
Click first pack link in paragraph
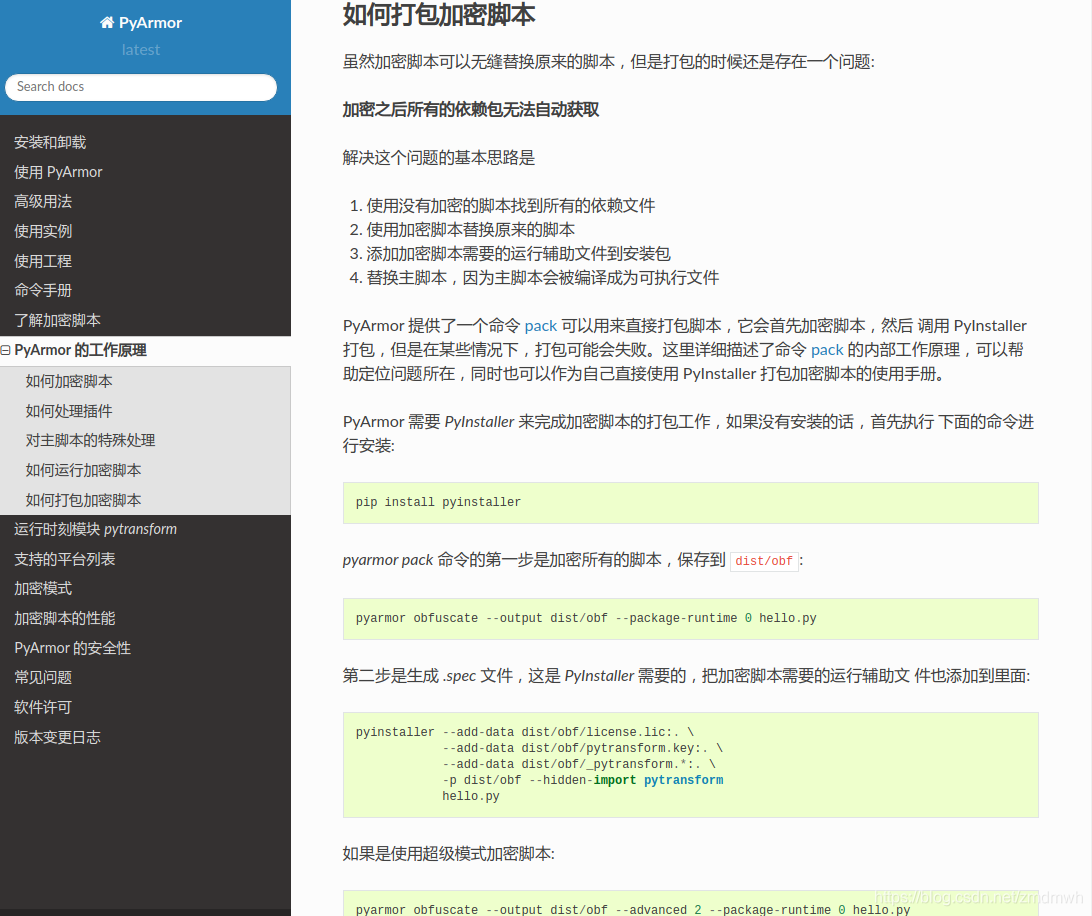point(540,326)
